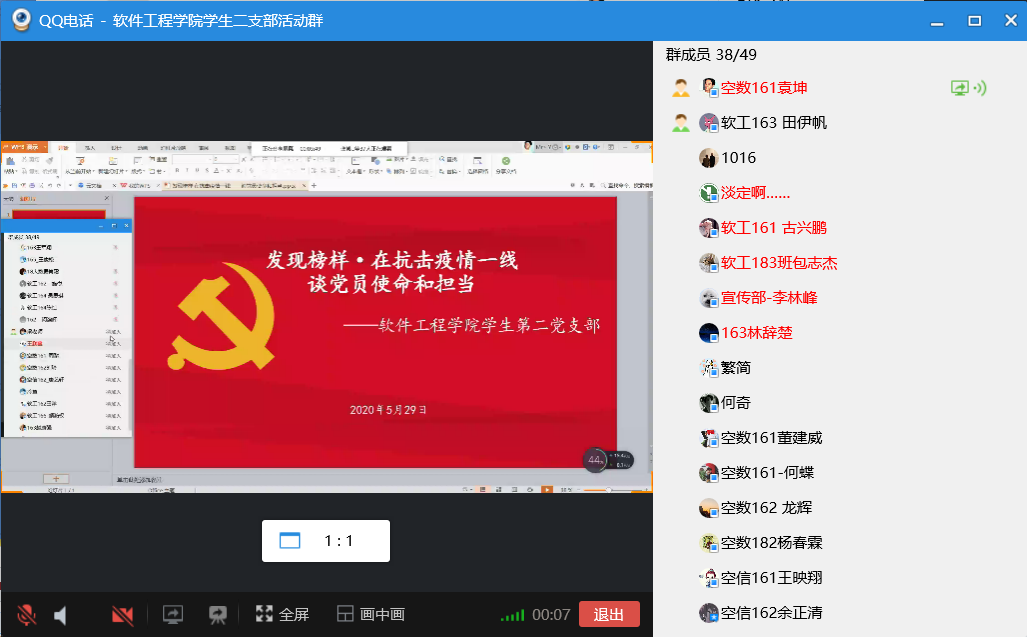Turn on the disabled camera
1027x637 pixels.
[x=122, y=614]
